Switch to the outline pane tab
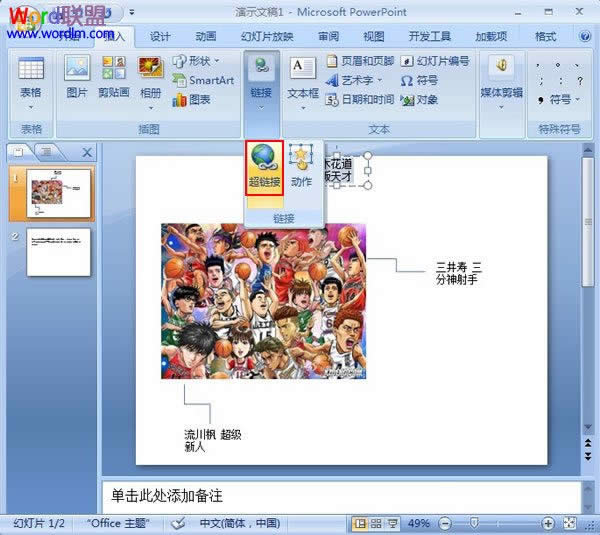Image resolution: width=600 pixels, height=535 pixels. pos(47,152)
